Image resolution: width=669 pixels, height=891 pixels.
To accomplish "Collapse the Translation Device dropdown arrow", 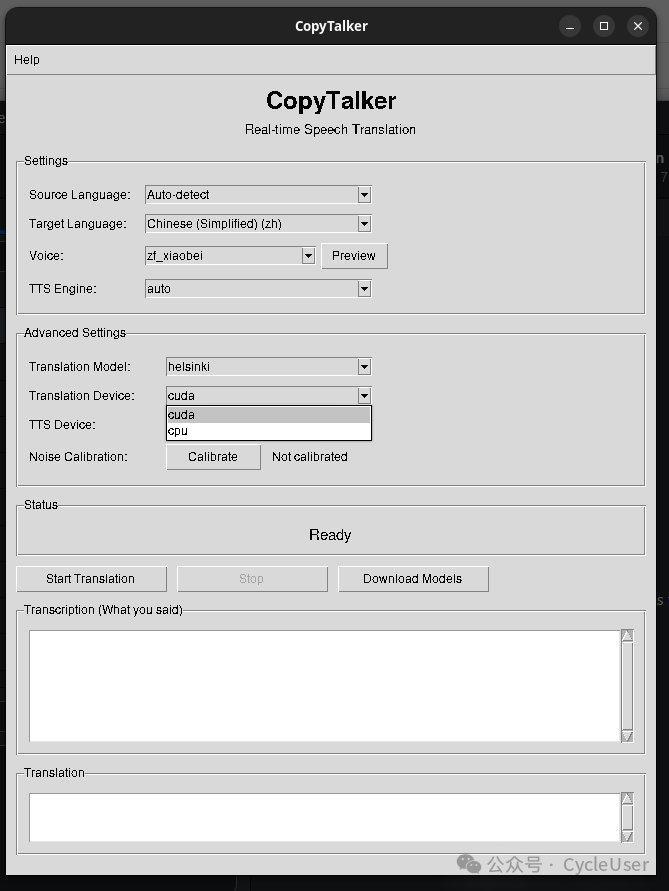I will 364,395.
